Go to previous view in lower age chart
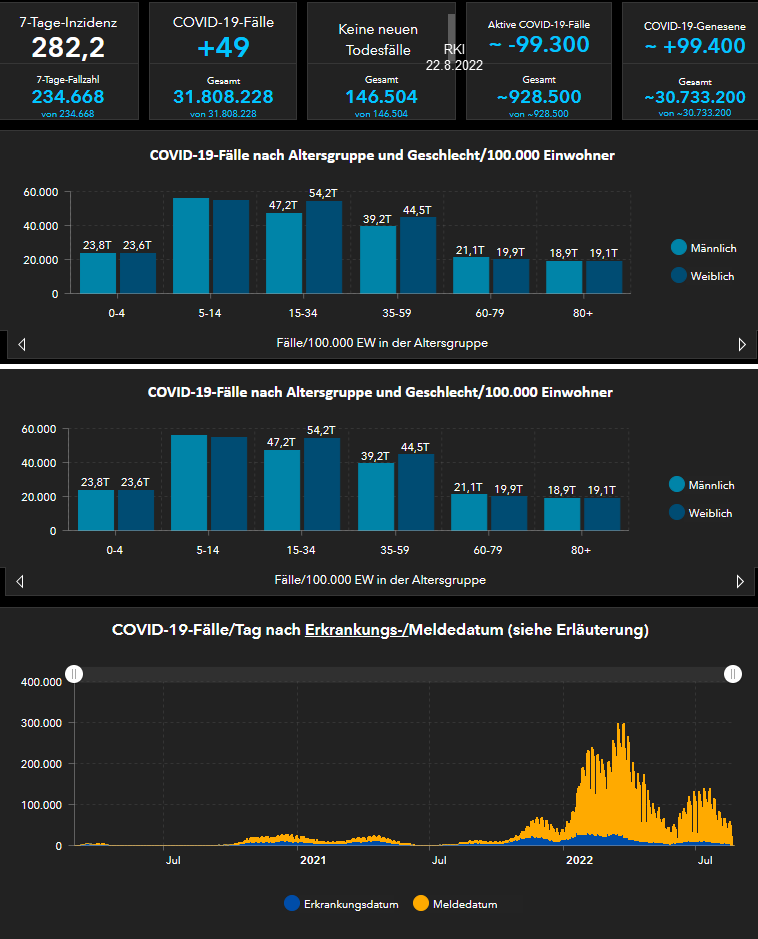The width and height of the screenshot is (758, 939). [x=20, y=581]
